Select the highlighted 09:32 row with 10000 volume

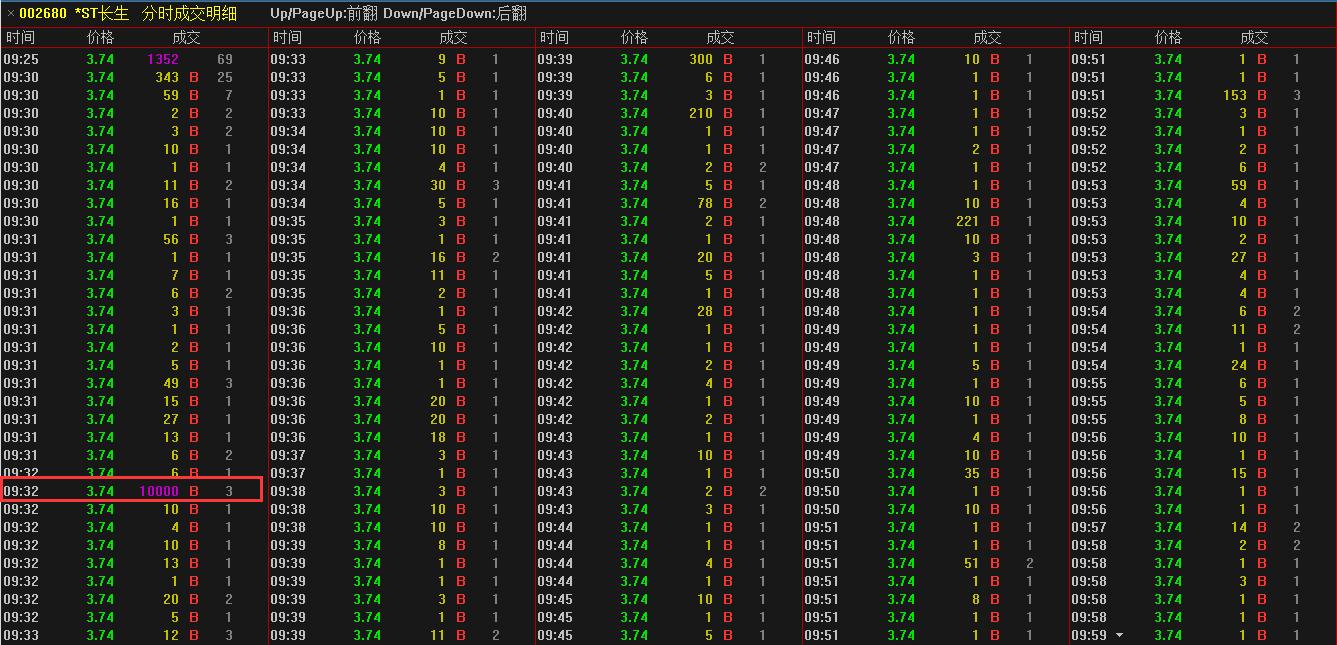[x=132, y=491]
